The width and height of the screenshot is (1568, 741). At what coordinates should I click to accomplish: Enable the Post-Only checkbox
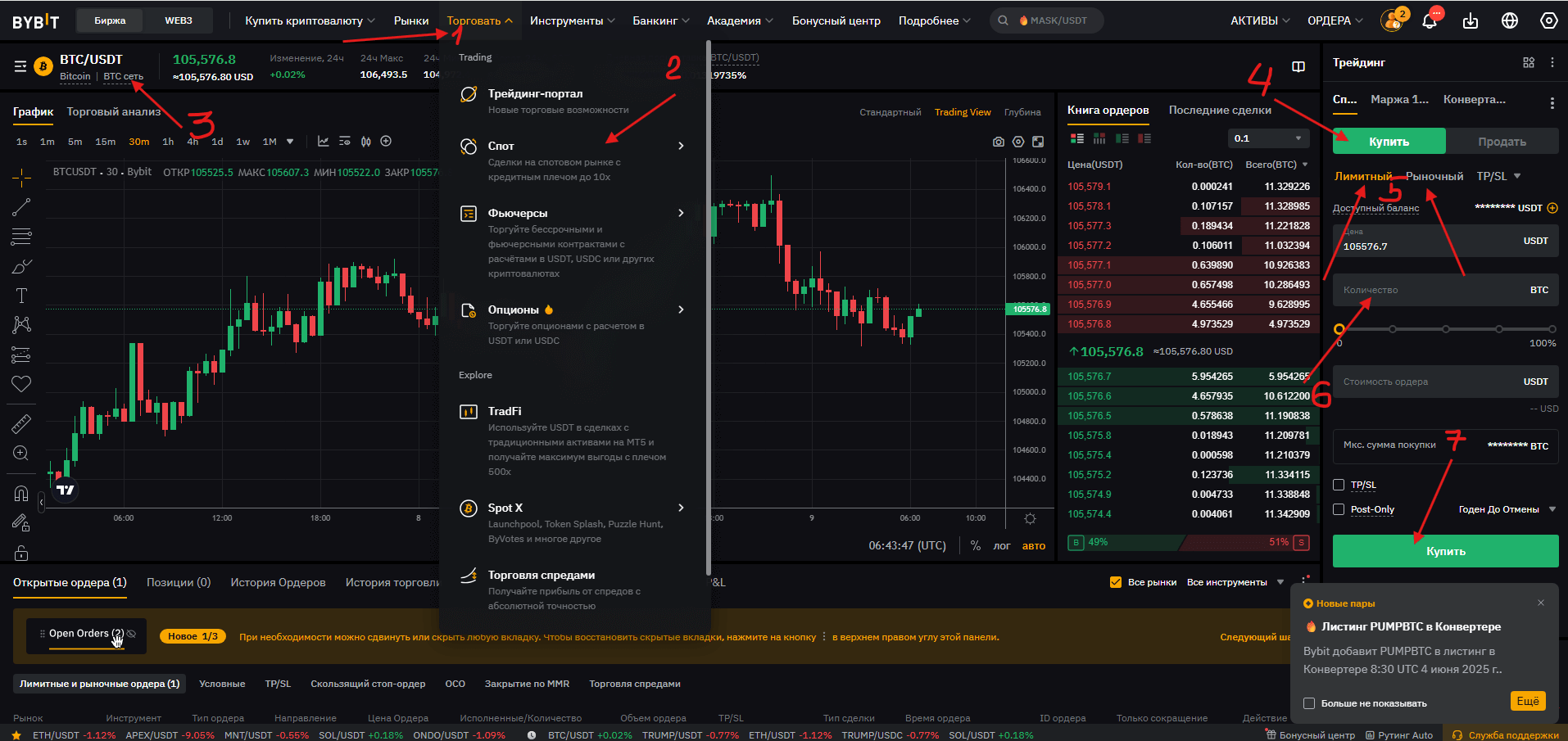(1339, 509)
